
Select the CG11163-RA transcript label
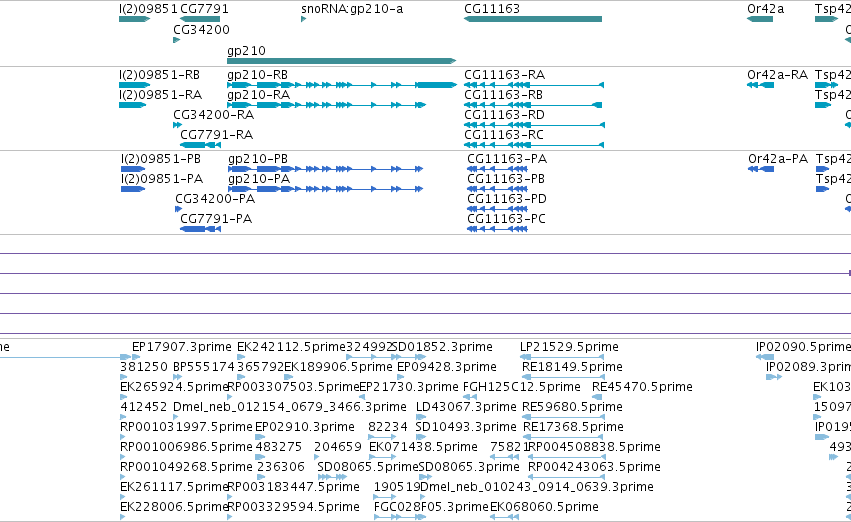click(504, 75)
